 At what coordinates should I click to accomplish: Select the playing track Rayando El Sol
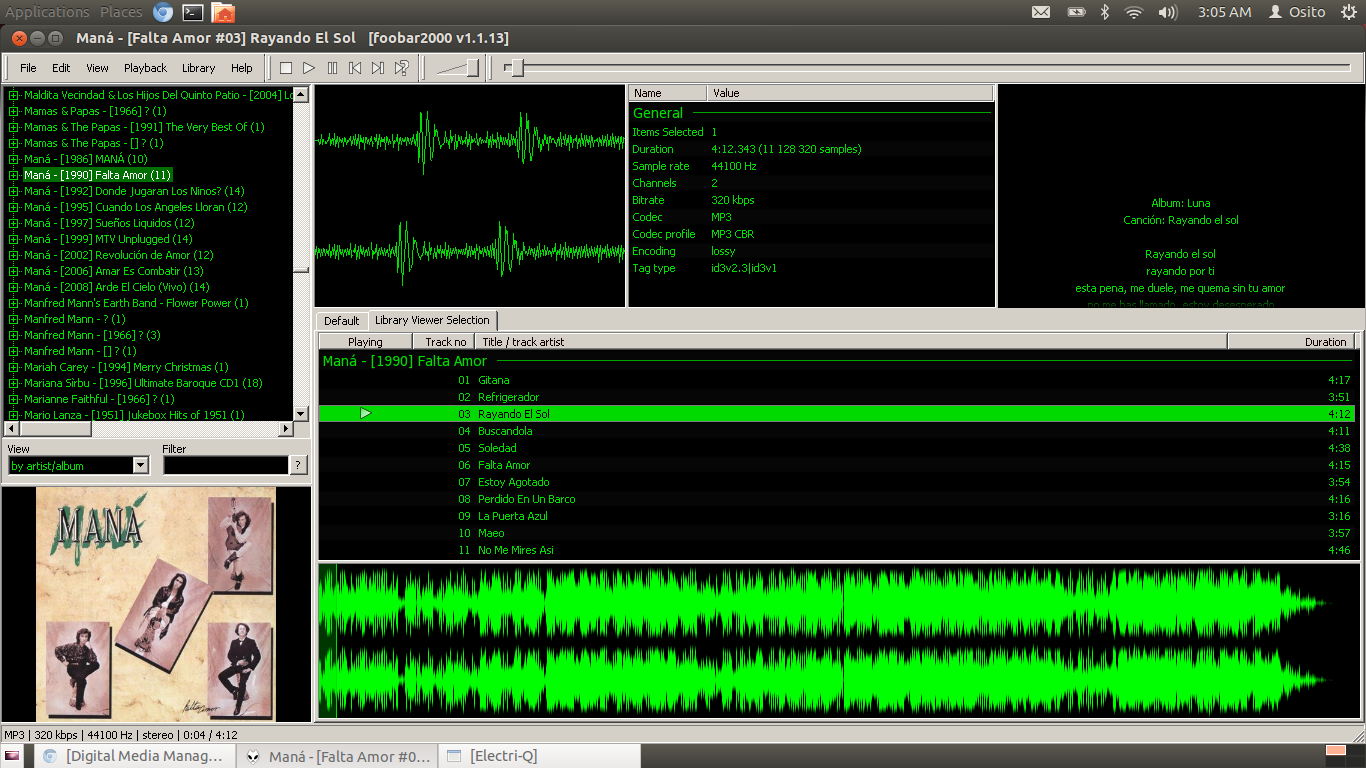[x=838, y=414]
